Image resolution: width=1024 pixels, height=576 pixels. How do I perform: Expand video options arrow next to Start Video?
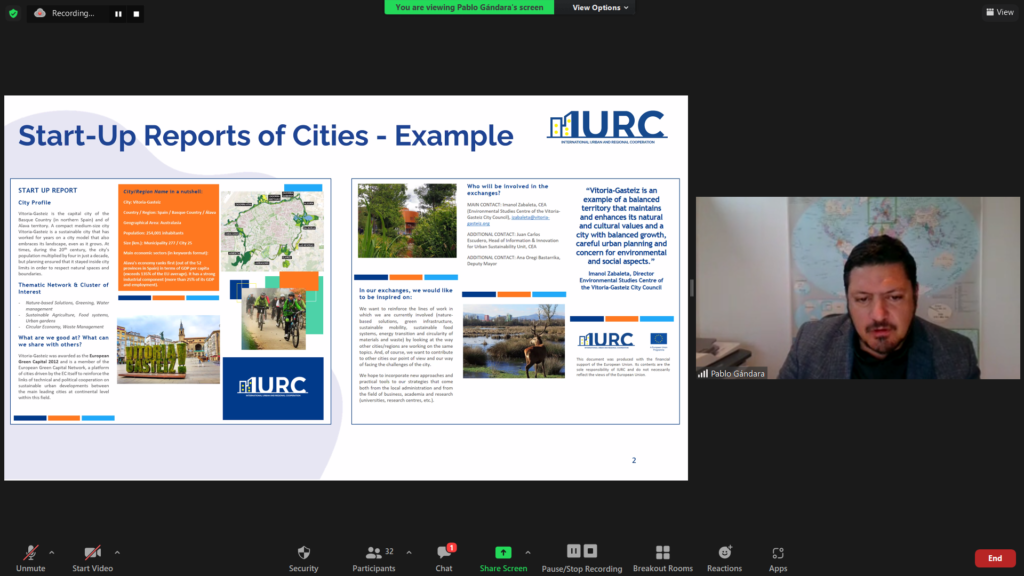[117, 552]
